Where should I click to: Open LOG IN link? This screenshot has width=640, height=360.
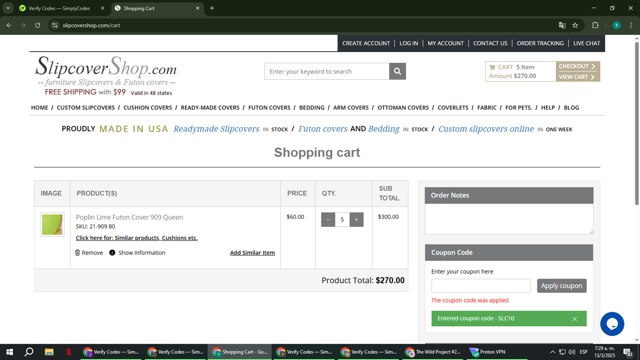click(409, 43)
